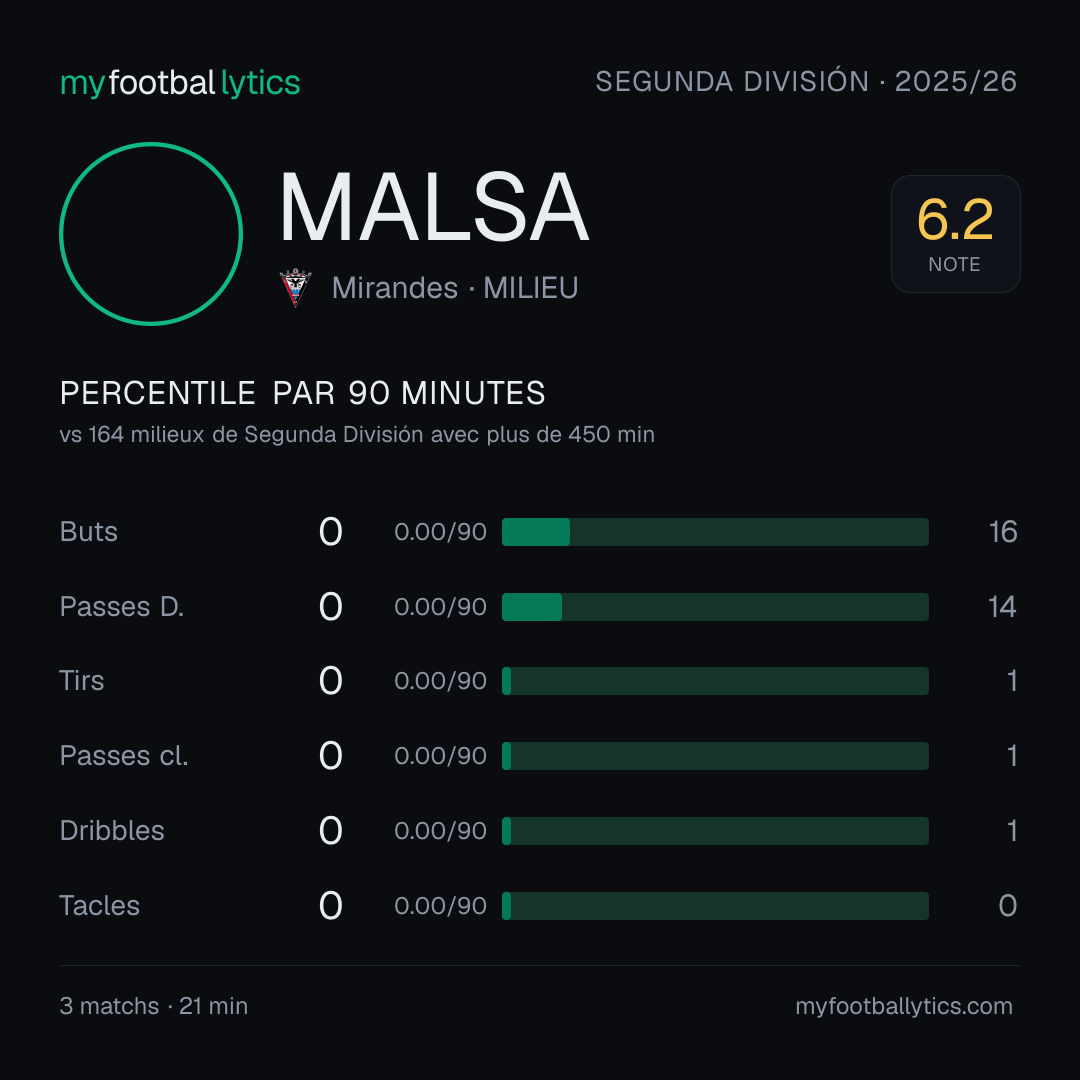Select the Percentile par 90 minutes heading
This screenshot has width=1080, height=1080.
click(x=302, y=393)
